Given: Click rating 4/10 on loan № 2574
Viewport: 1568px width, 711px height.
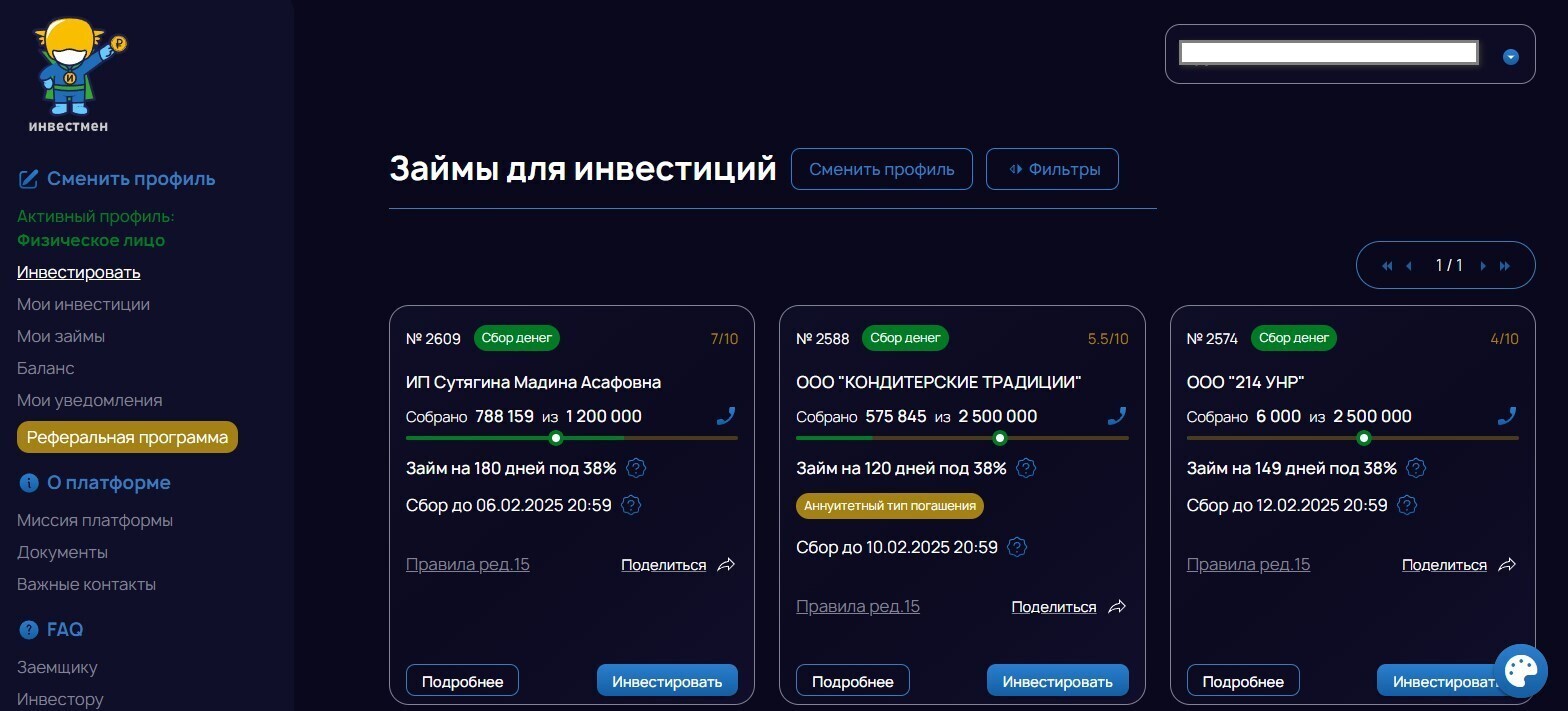Looking at the screenshot, I should point(1504,339).
